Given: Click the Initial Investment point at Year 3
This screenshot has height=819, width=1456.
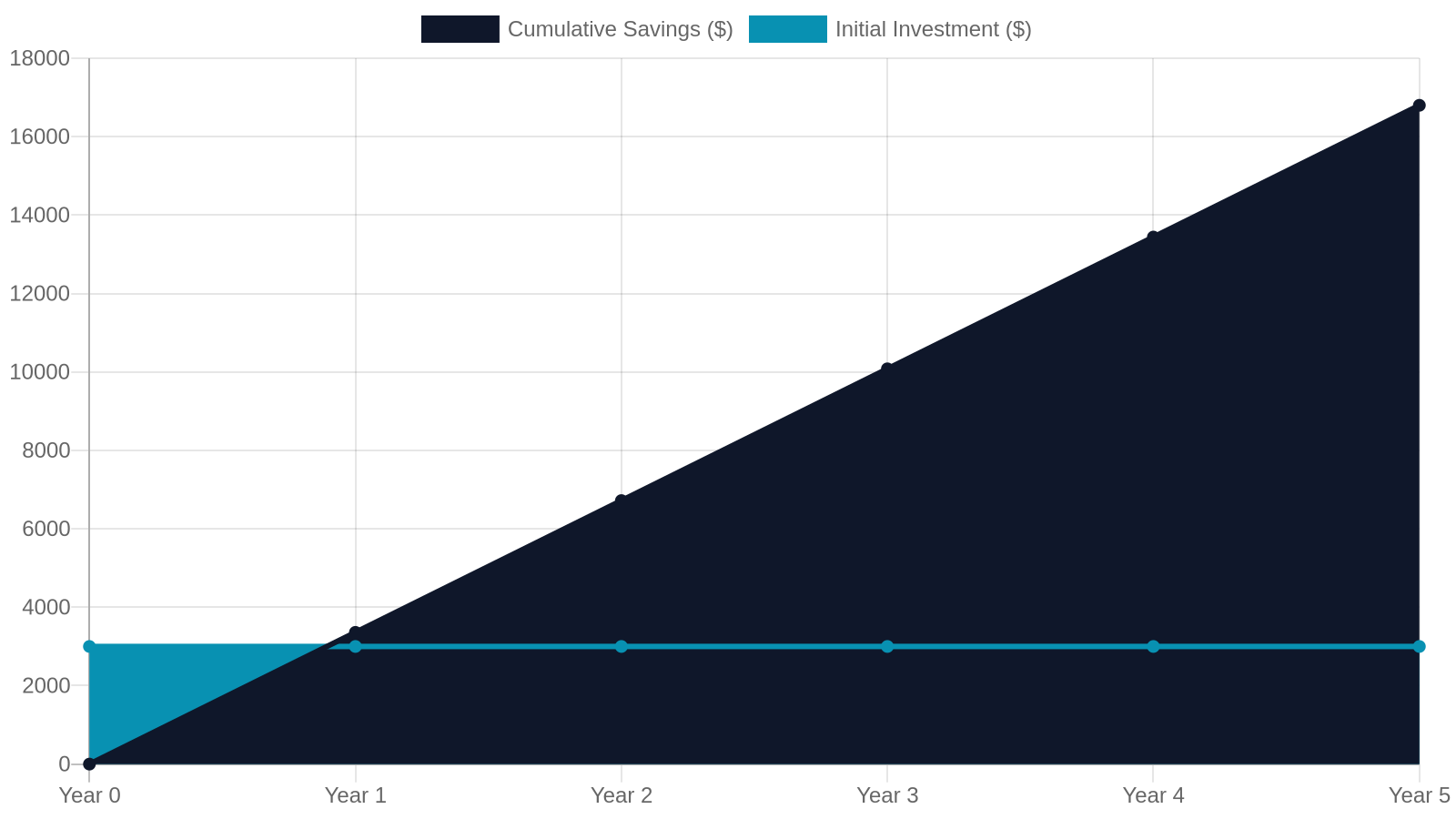Looking at the screenshot, I should click(887, 646).
